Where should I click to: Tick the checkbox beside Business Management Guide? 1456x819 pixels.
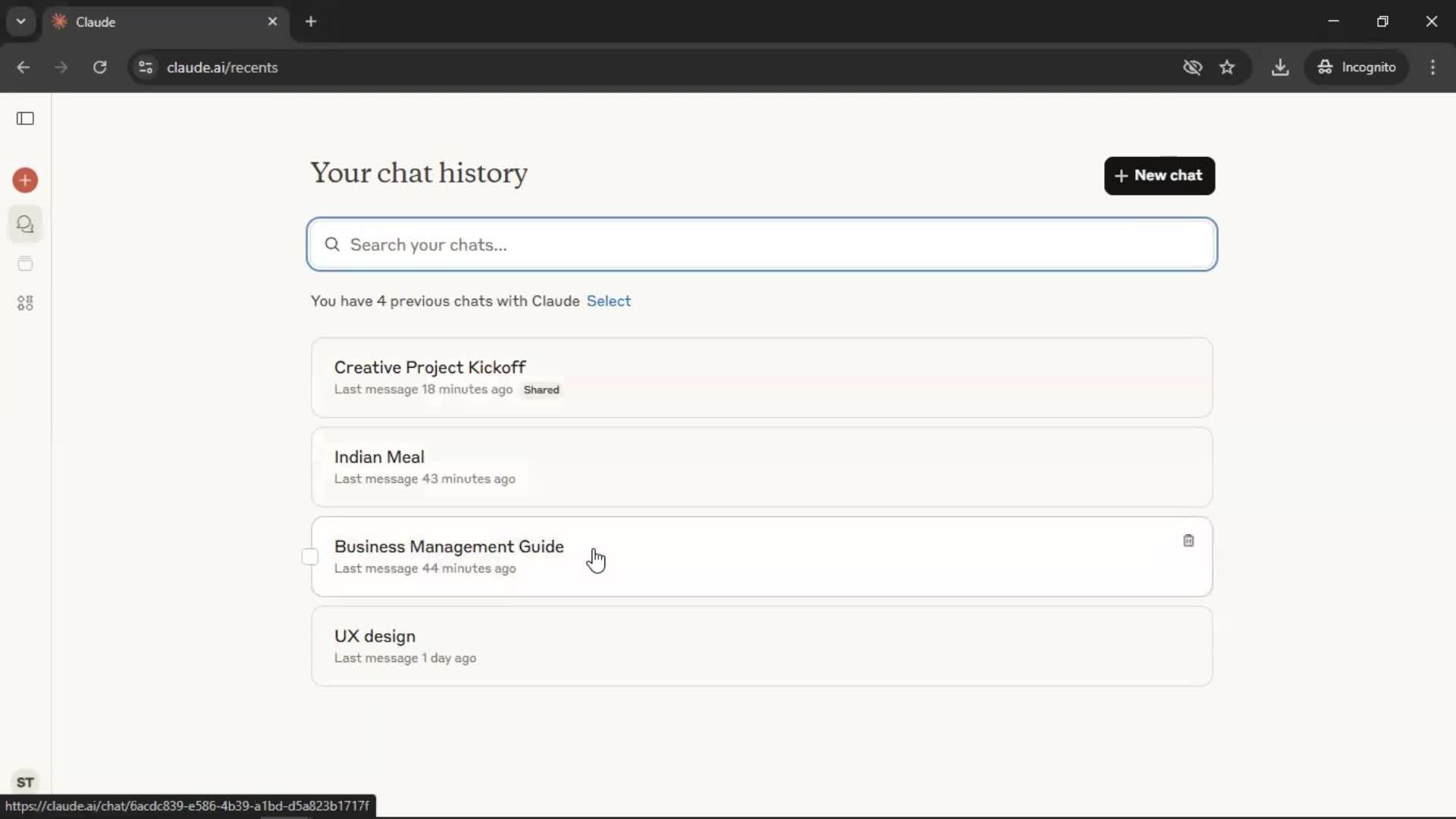[310, 557]
